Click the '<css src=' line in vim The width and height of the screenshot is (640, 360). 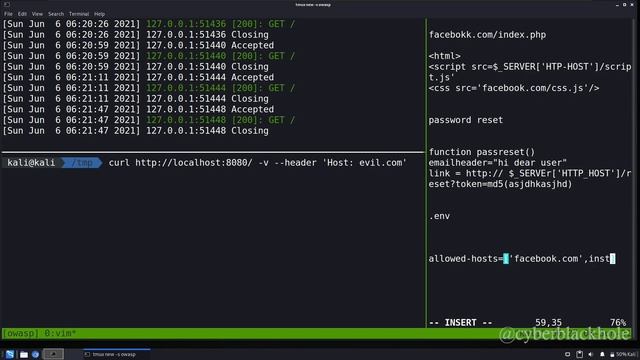click(x=514, y=88)
